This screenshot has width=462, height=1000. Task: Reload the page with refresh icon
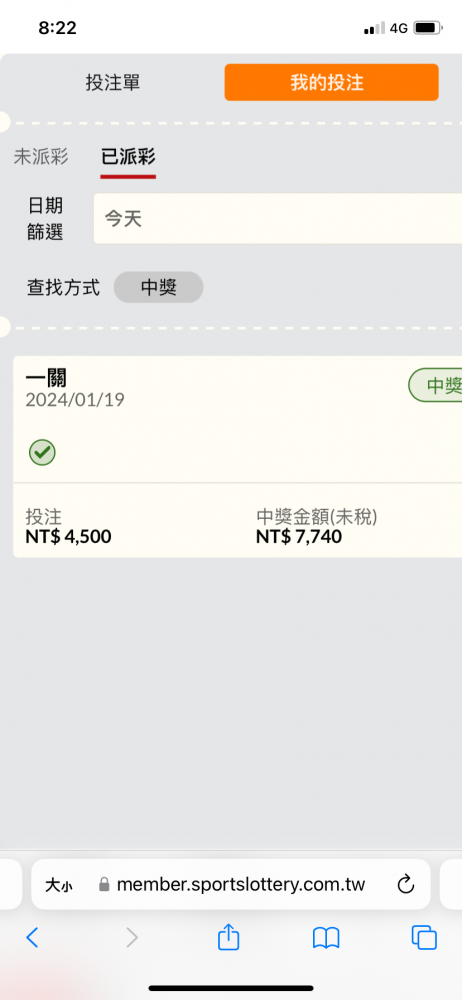point(406,885)
